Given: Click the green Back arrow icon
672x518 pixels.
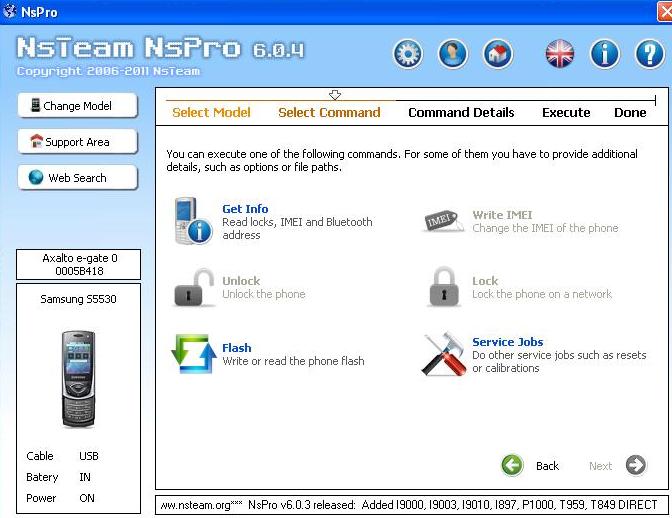Looking at the screenshot, I should 512,465.
